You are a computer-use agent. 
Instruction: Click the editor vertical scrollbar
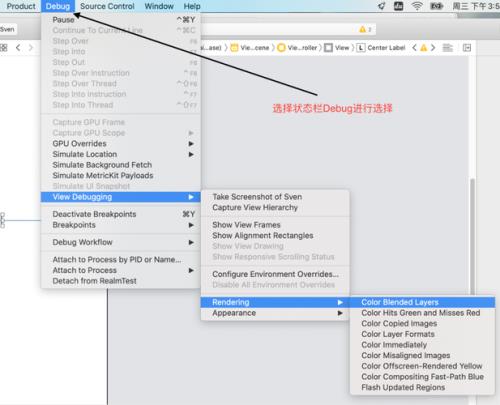point(472,237)
